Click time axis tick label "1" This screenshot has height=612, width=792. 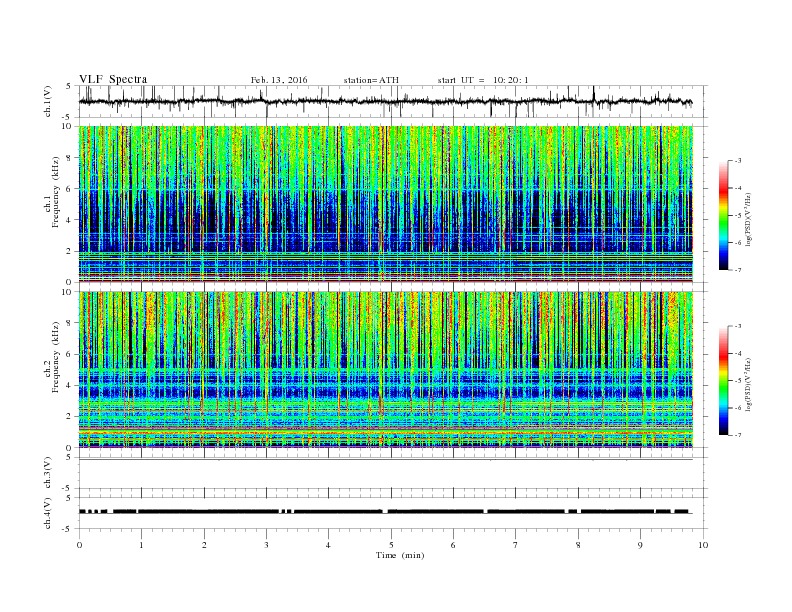(141, 545)
